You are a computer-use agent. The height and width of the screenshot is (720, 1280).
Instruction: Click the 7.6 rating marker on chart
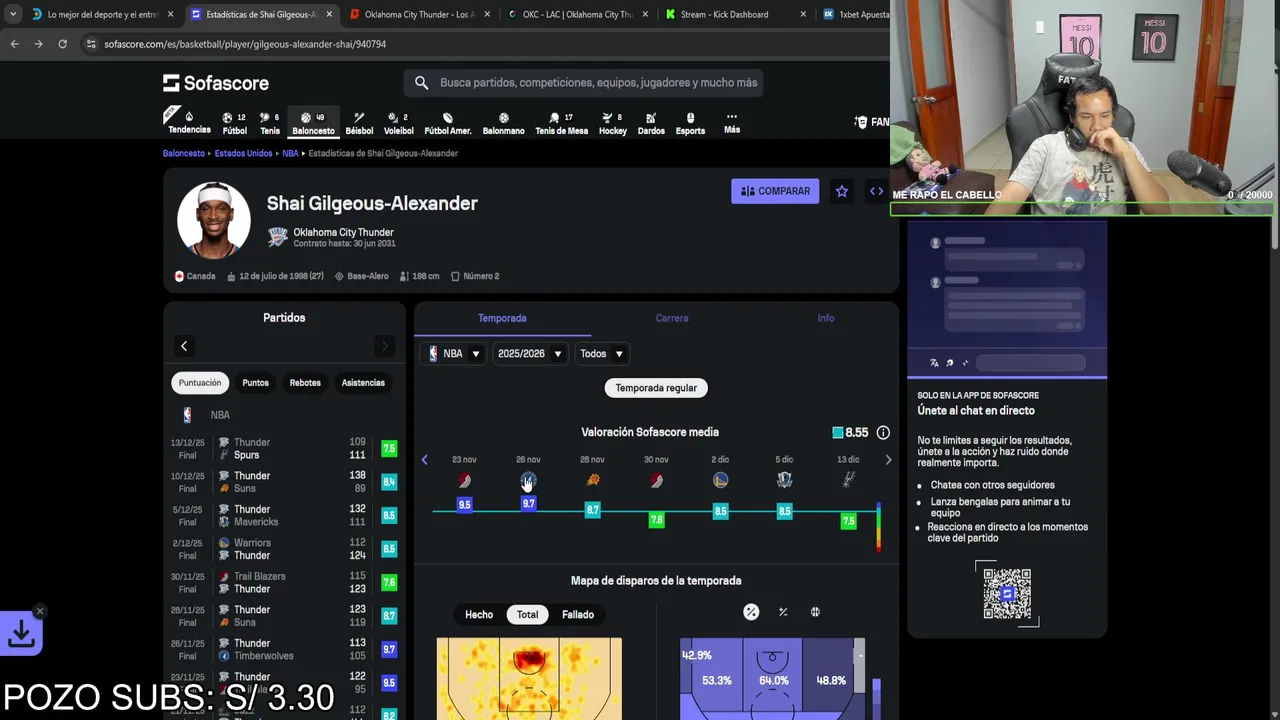(x=656, y=520)
